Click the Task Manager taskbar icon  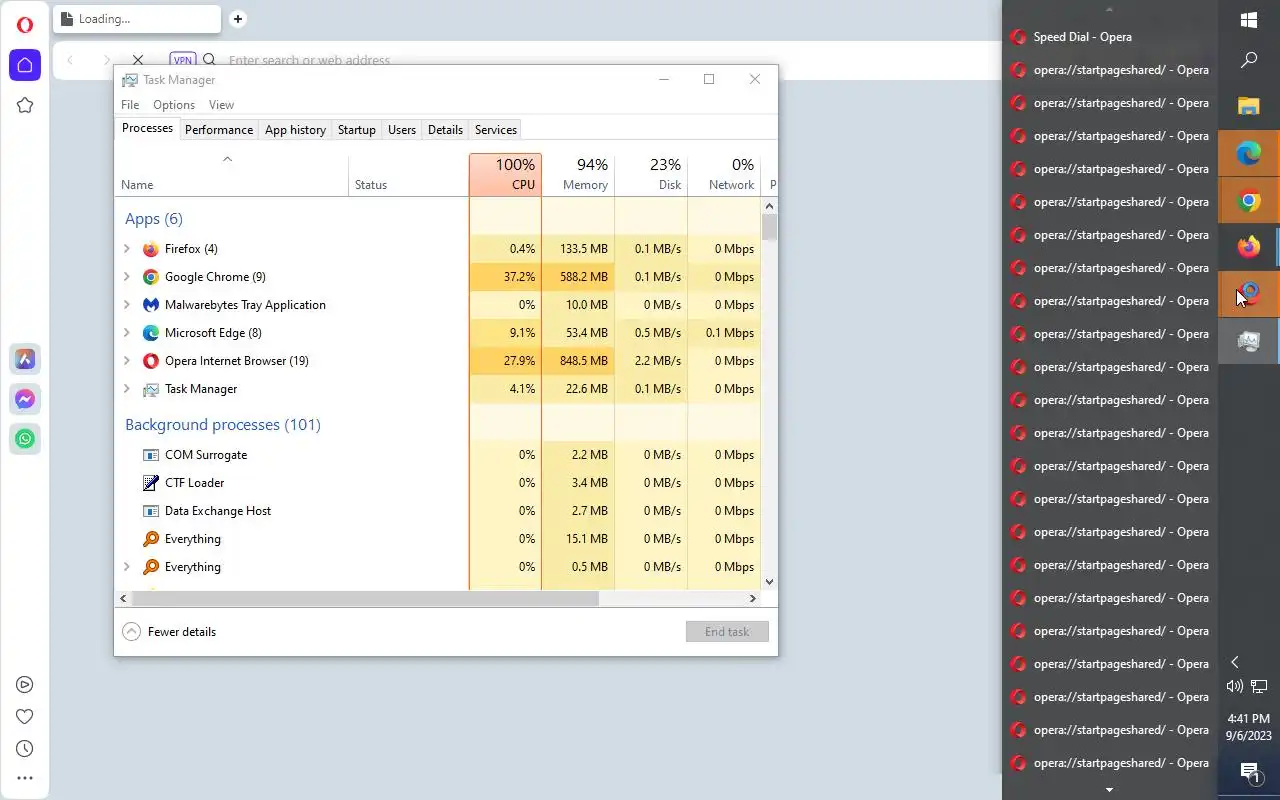(1249, 341)
